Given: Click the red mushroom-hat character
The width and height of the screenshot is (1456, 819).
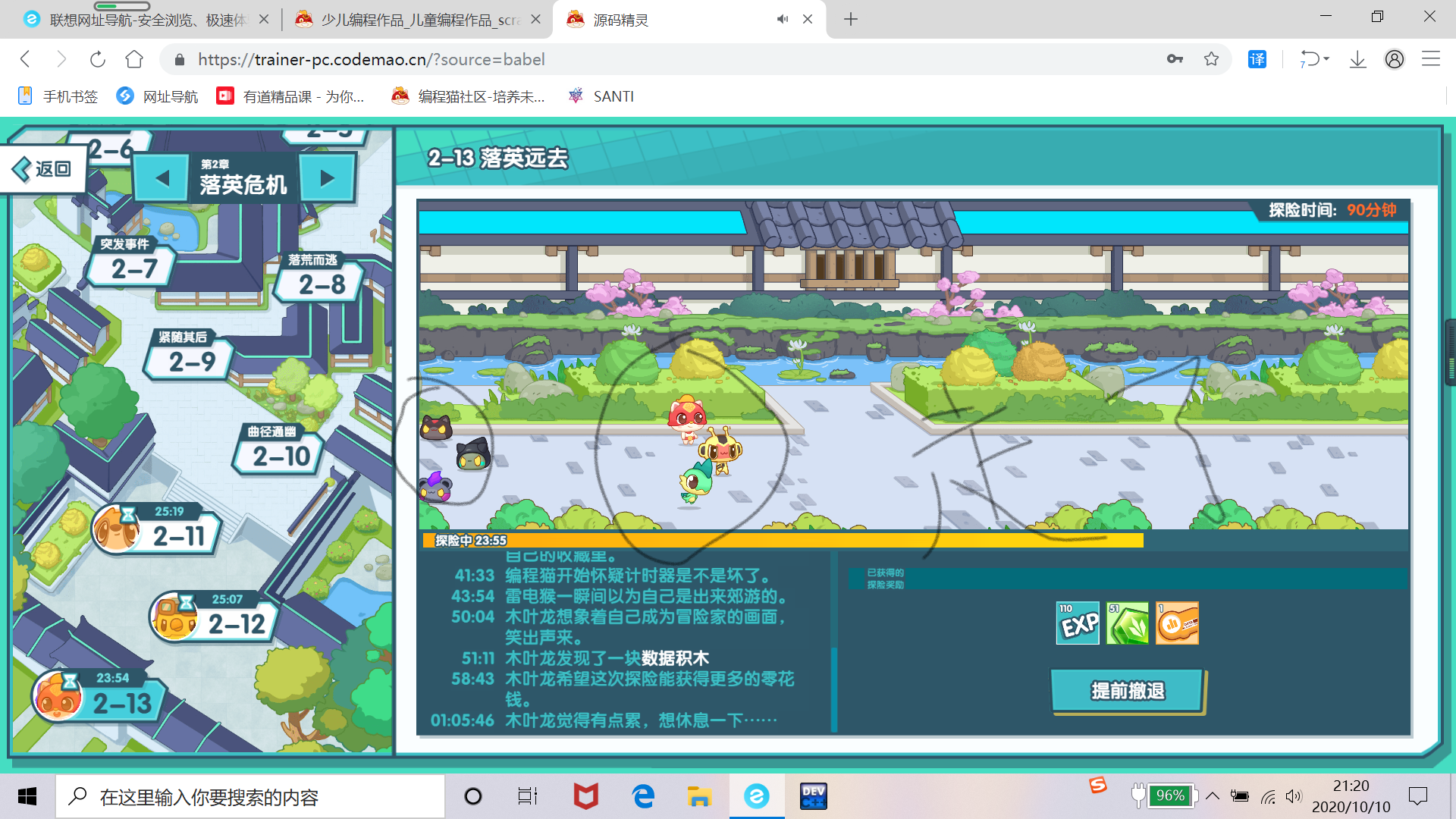Looking at the screenshot, I should click(688, 419).
